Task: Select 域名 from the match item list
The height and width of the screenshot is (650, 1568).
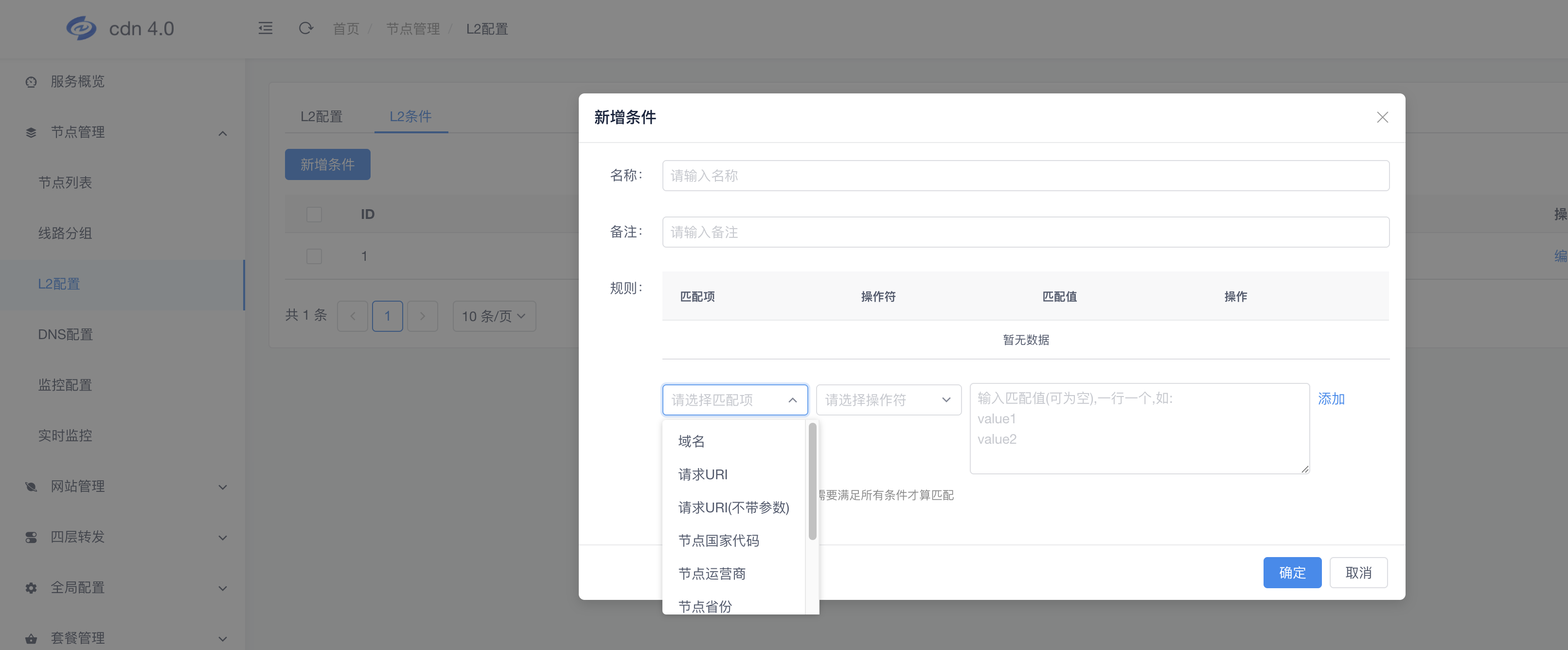Action: tap(734, 441)
